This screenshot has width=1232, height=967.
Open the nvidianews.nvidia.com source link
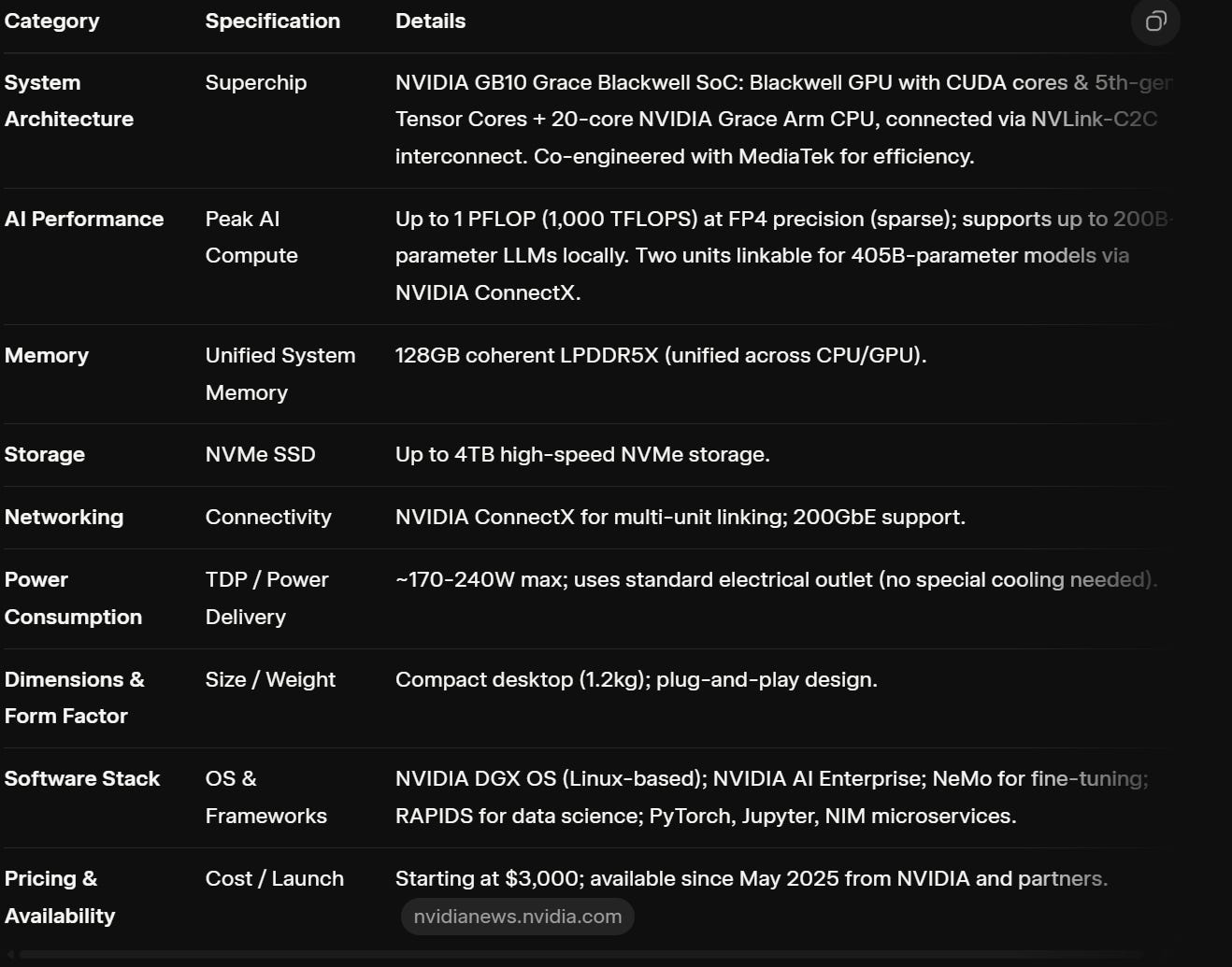[x=518, y=917]
